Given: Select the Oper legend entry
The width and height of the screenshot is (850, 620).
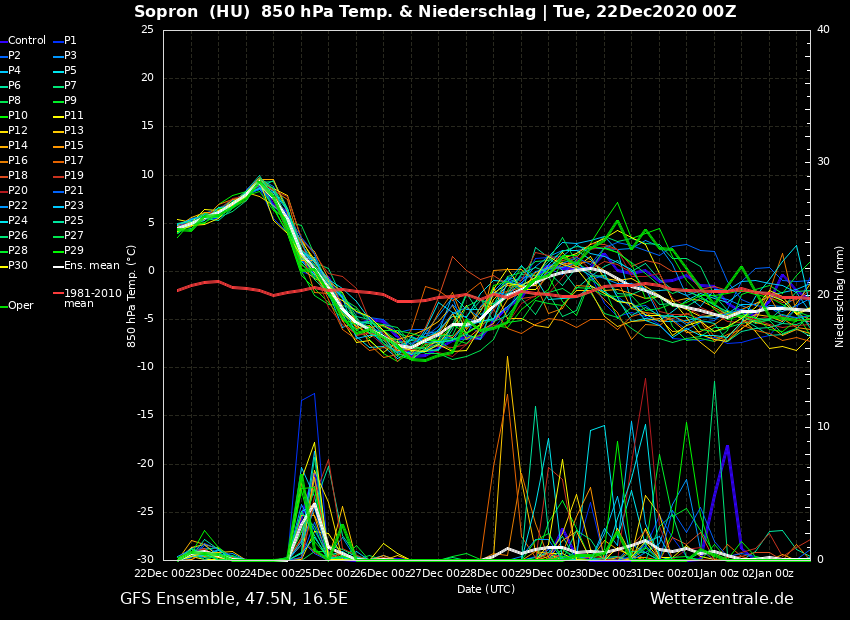Looking at the screenshot, I should 20,306.
